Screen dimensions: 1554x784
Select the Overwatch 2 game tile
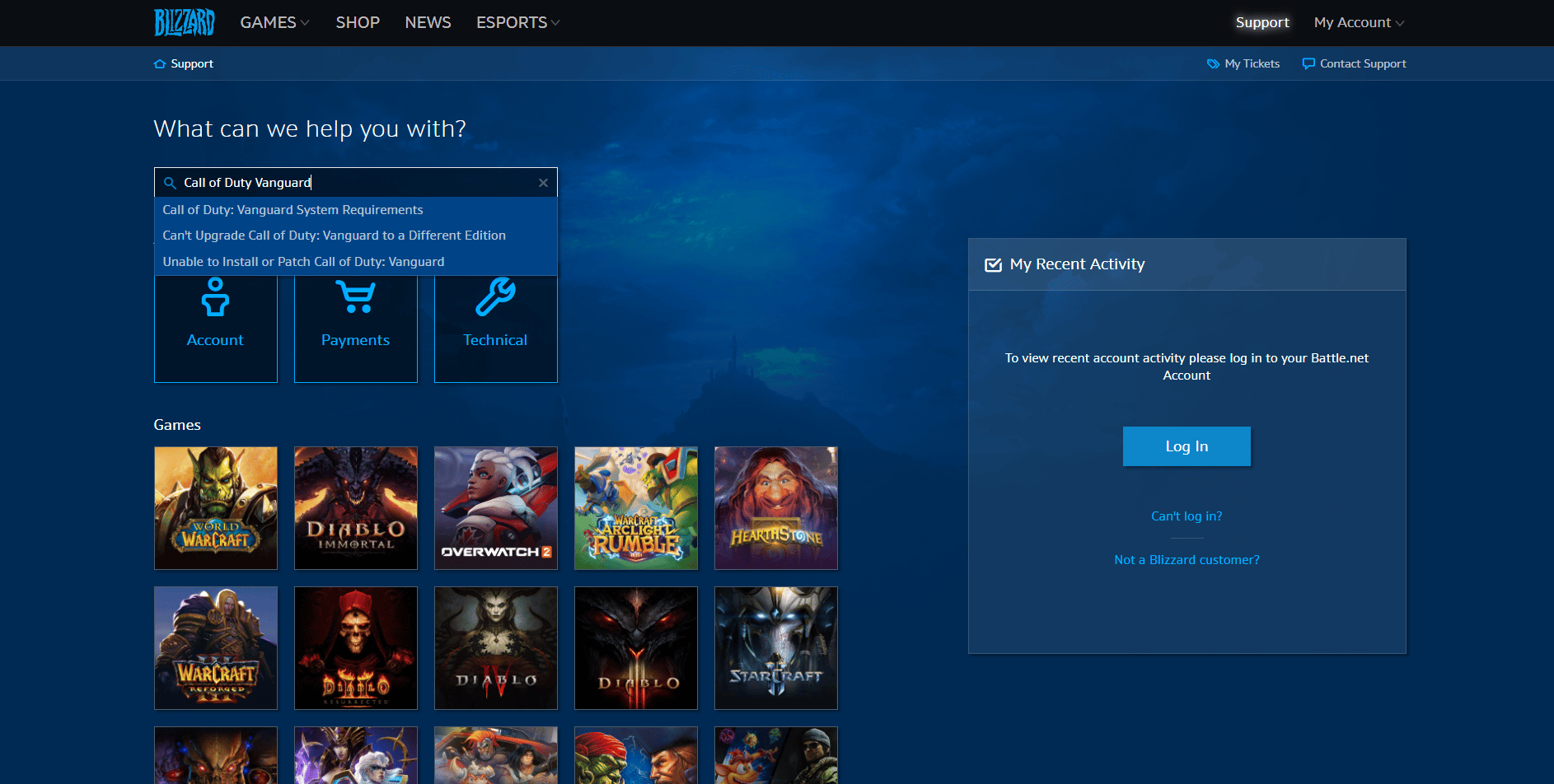tap(496, 508)
